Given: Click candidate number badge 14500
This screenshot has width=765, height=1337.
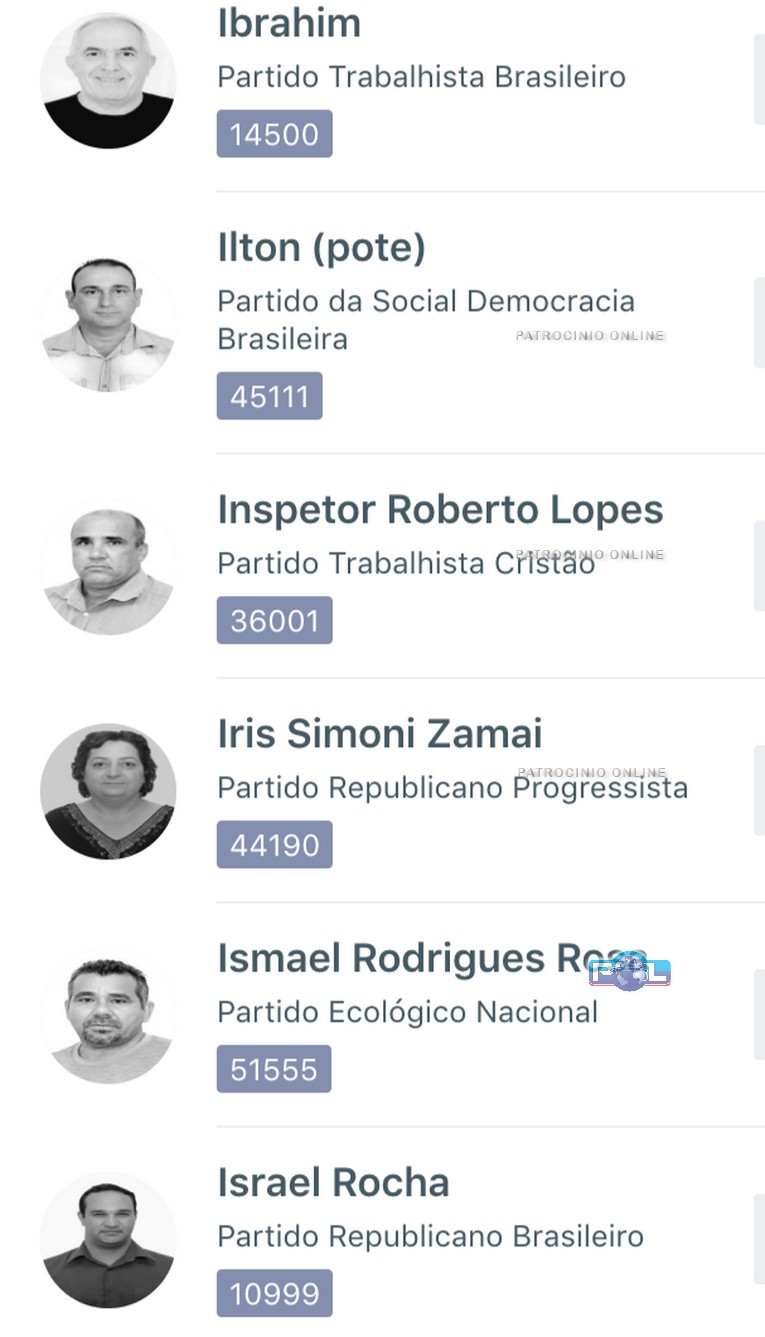Looking at the screenshot, I should click(274, 134).
